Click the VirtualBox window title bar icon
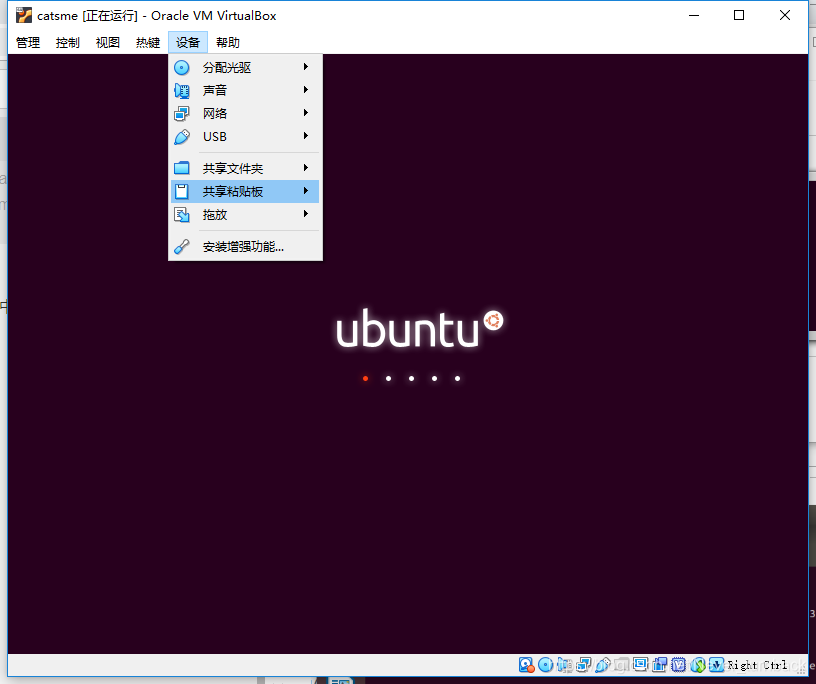The width and height of the screenshot is (816, 684). pyautogui.click(x=23, y=16)
